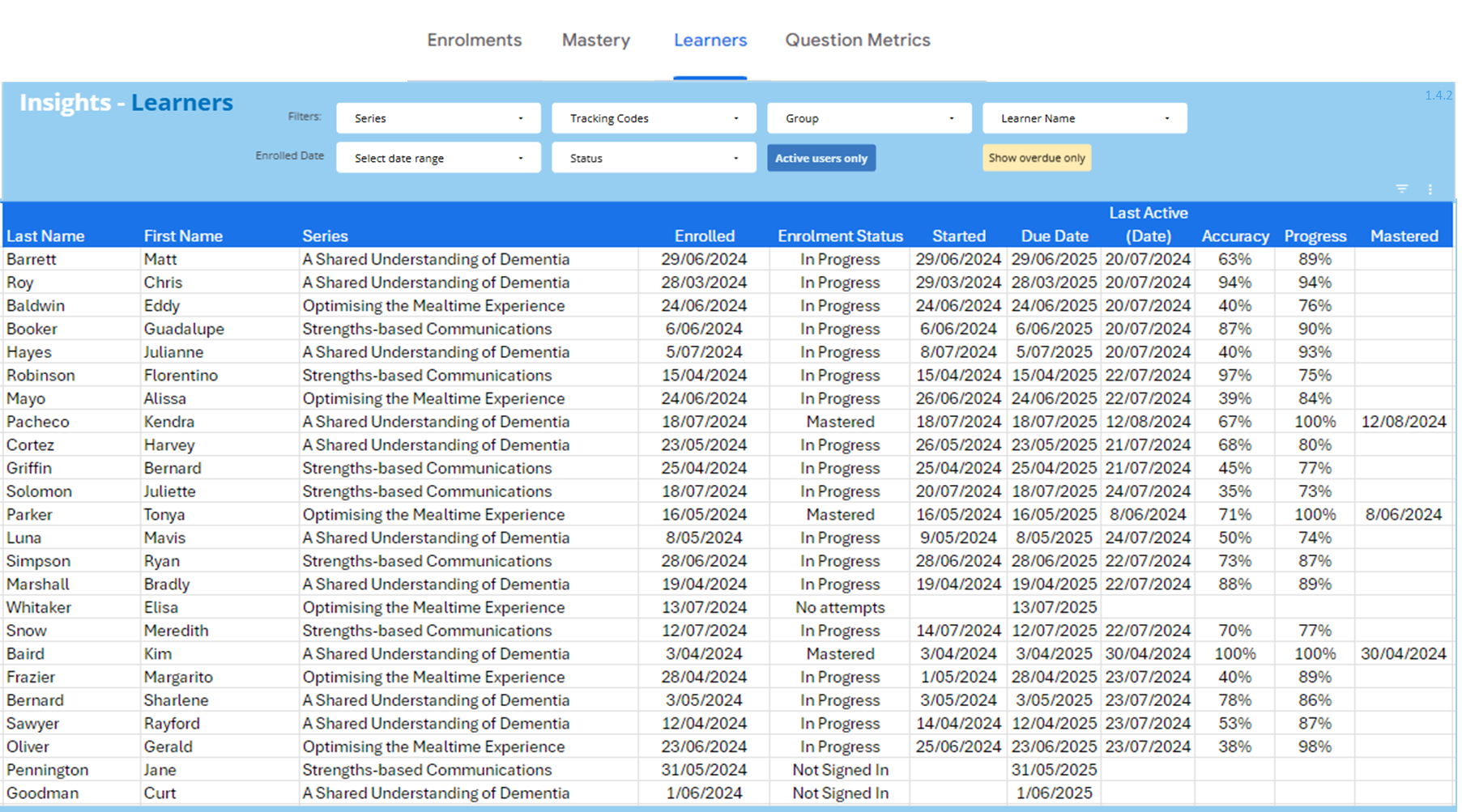Screen dimensions: 1462x812
Task: Open the Select date range picker
Action: pos(438,158)
